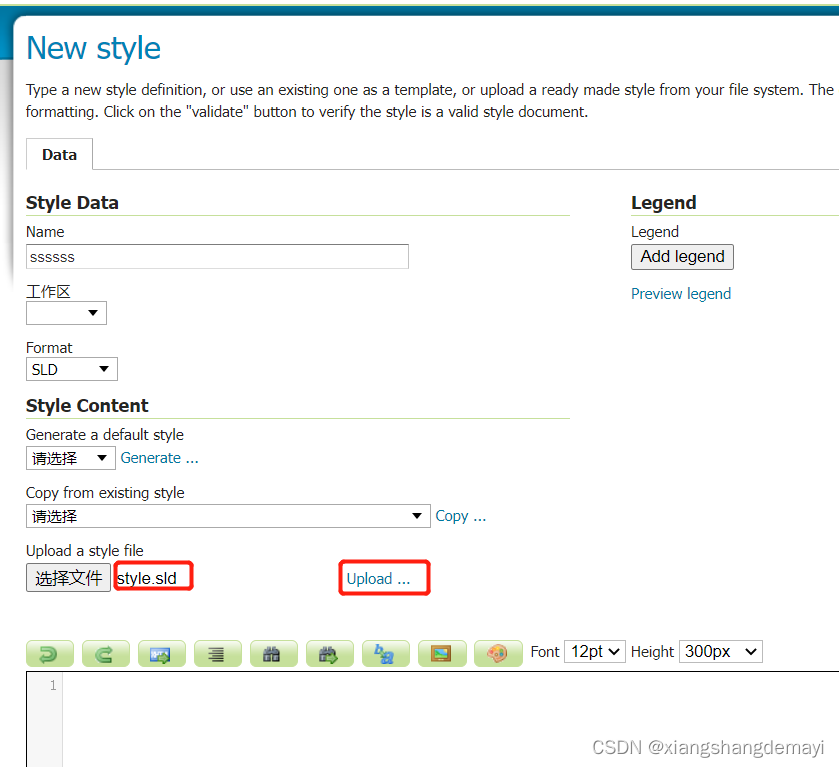Click the find binoculars icon

[273, 653]
